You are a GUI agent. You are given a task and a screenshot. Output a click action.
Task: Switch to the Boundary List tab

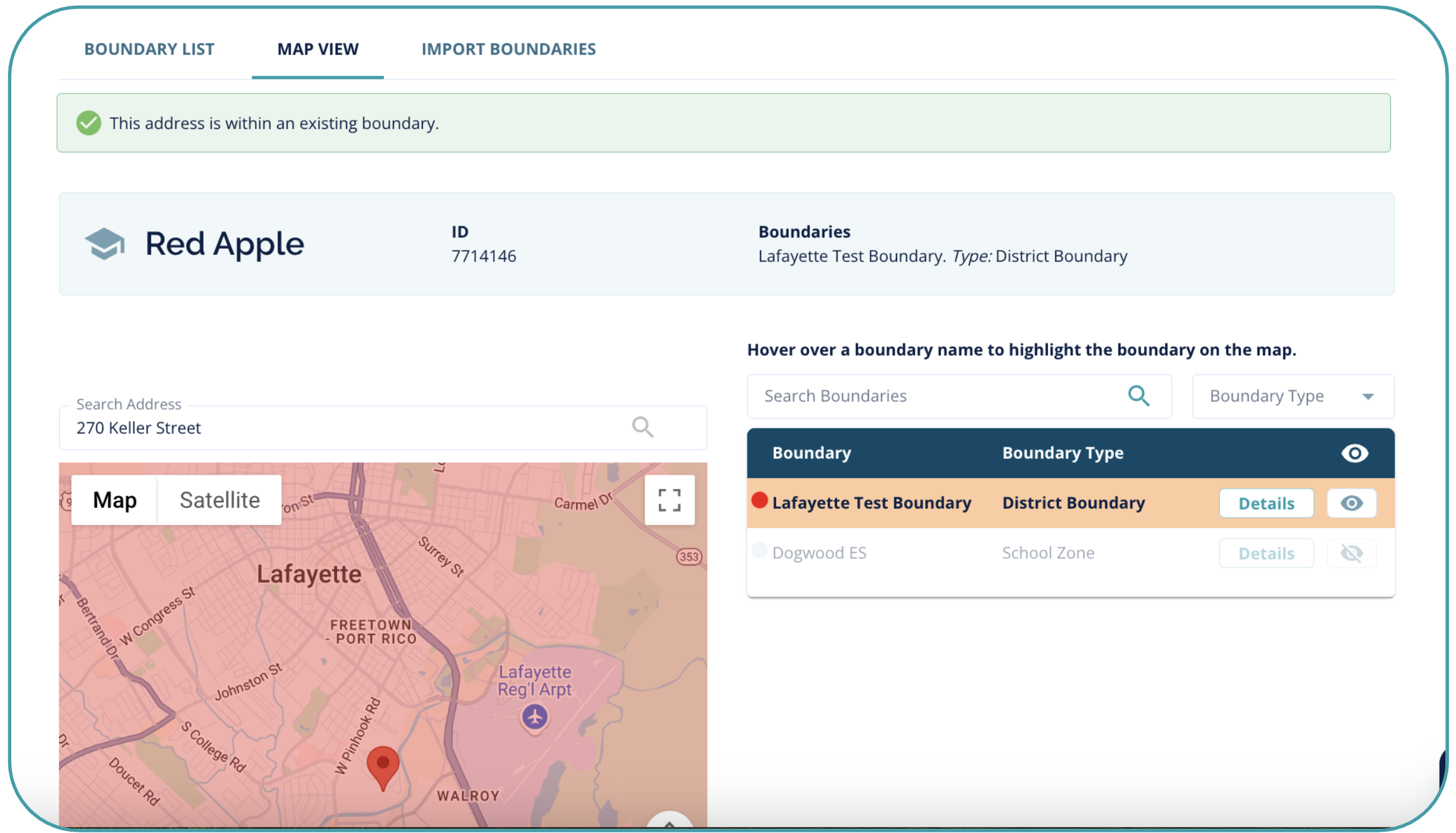pyautogui.click(x=149, y=49)
